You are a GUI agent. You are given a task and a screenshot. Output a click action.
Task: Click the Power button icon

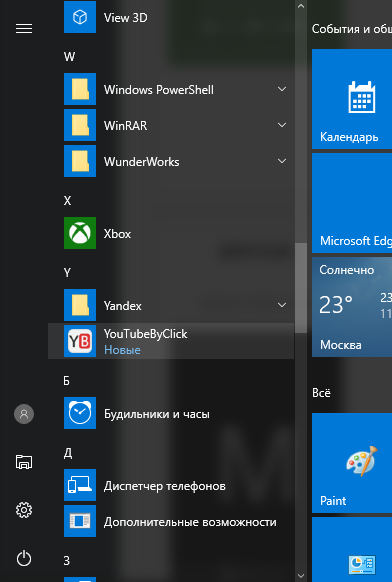click(24, 559)
